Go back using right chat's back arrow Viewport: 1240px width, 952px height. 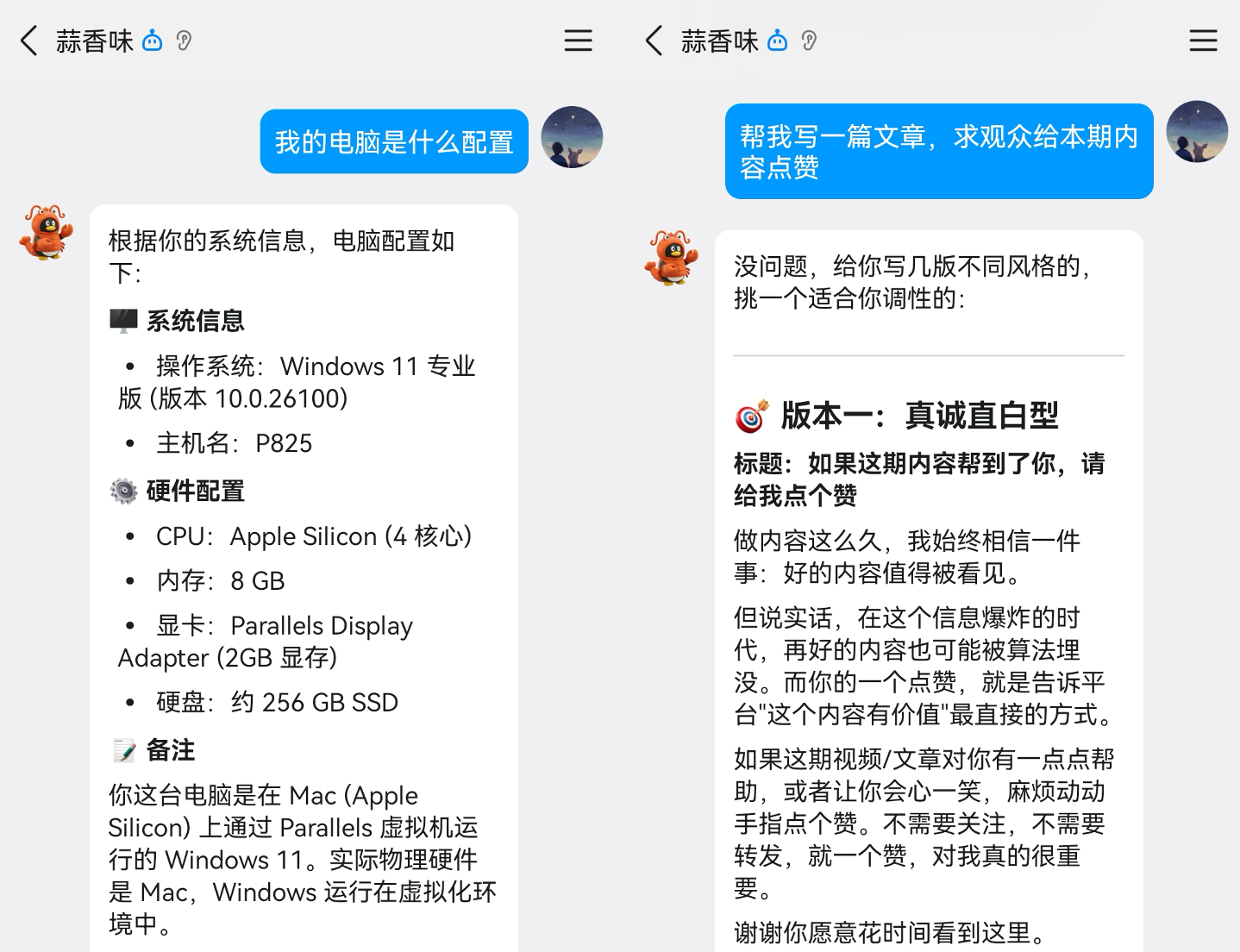(654, 41)
